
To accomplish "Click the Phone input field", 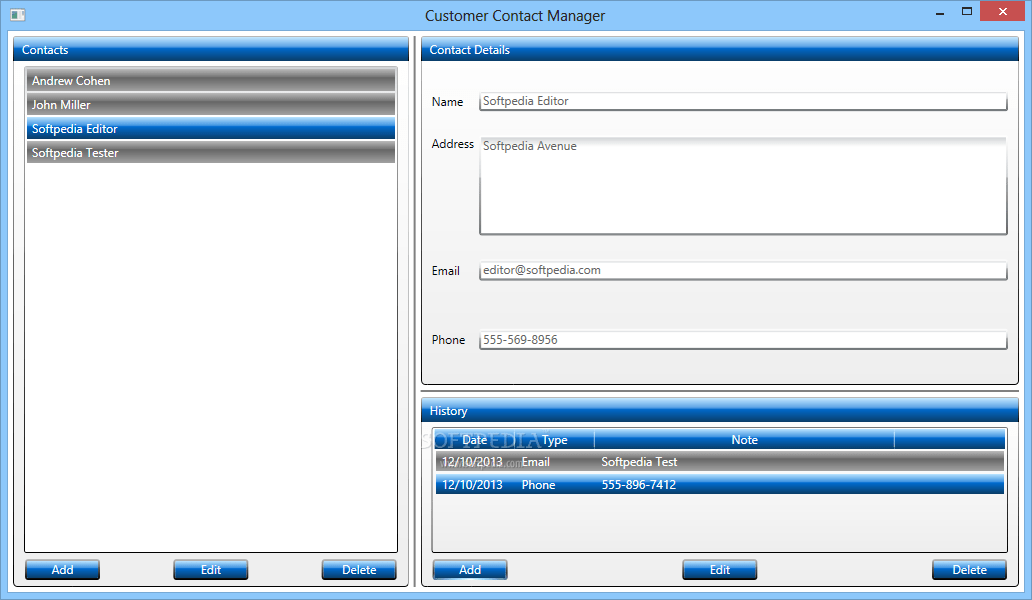I will (743, 340).
